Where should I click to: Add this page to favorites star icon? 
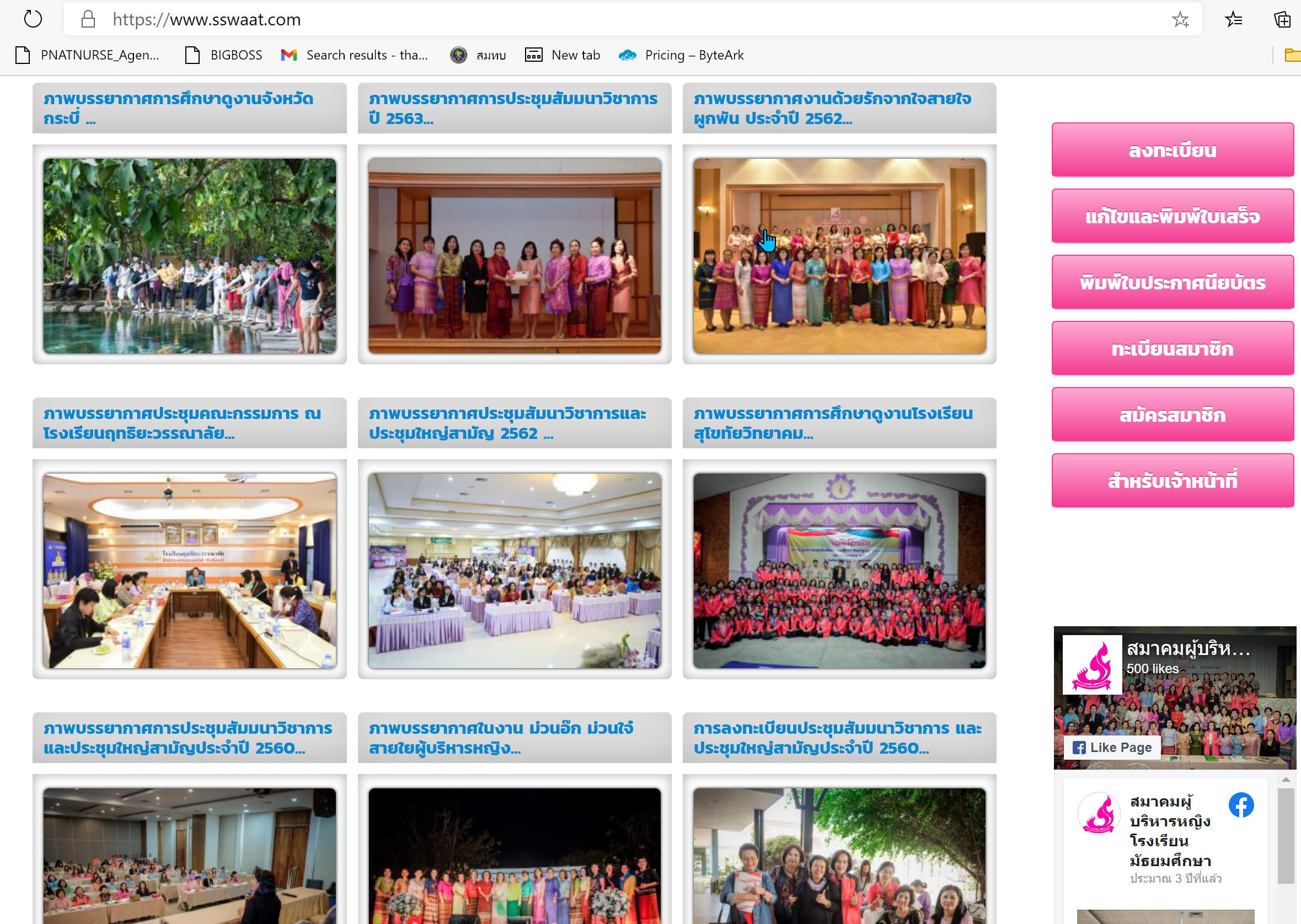tap(1180, 19)
